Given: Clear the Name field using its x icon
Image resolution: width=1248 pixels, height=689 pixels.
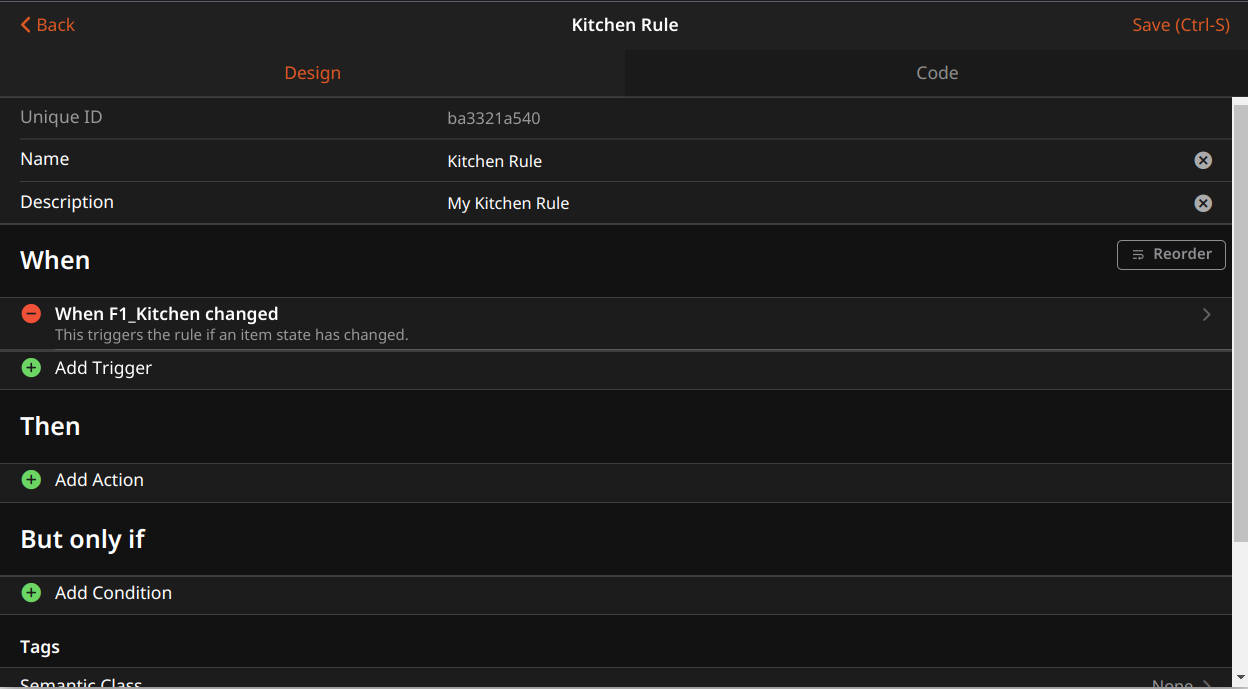Looking at the screenshot, I should pos(1203,160).
